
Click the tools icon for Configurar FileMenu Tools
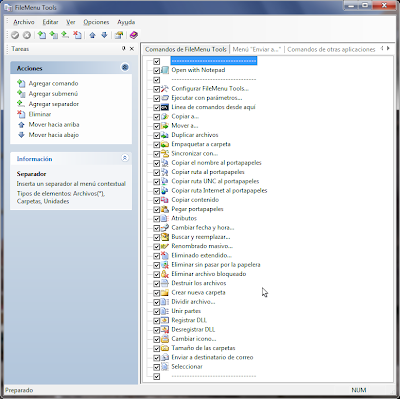coord(165,89)
